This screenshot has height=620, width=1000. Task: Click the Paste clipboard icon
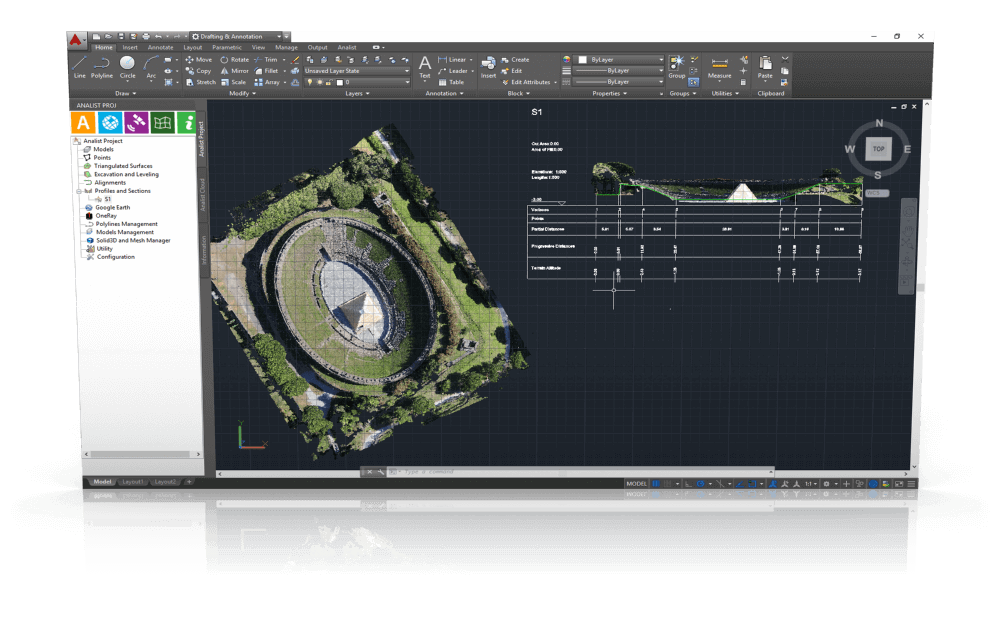click(x=765, y=67)
